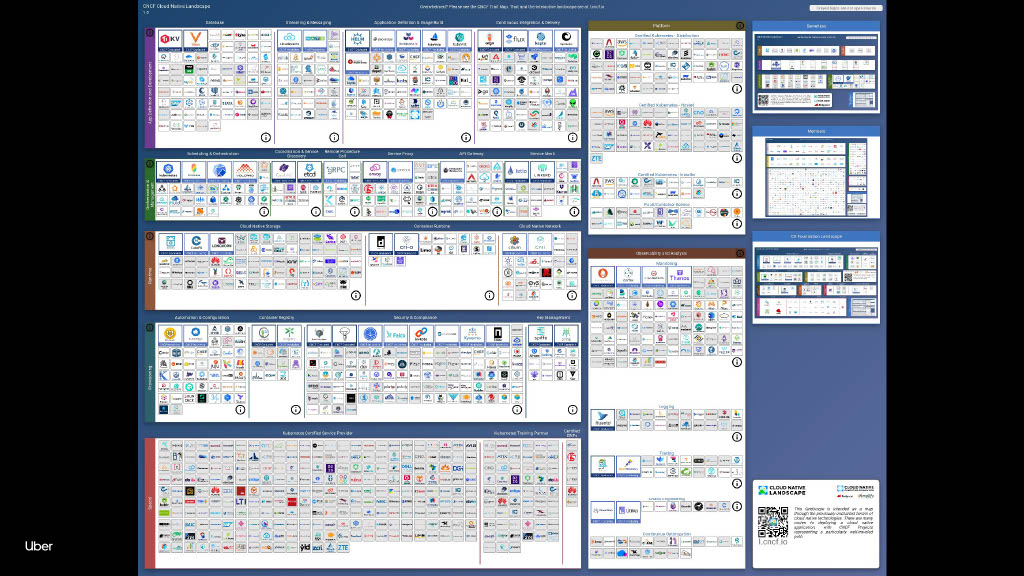Screen dimensions: 1024x576
Task: Click the Container Runtime info icon
Action: (x=489, y=295)
